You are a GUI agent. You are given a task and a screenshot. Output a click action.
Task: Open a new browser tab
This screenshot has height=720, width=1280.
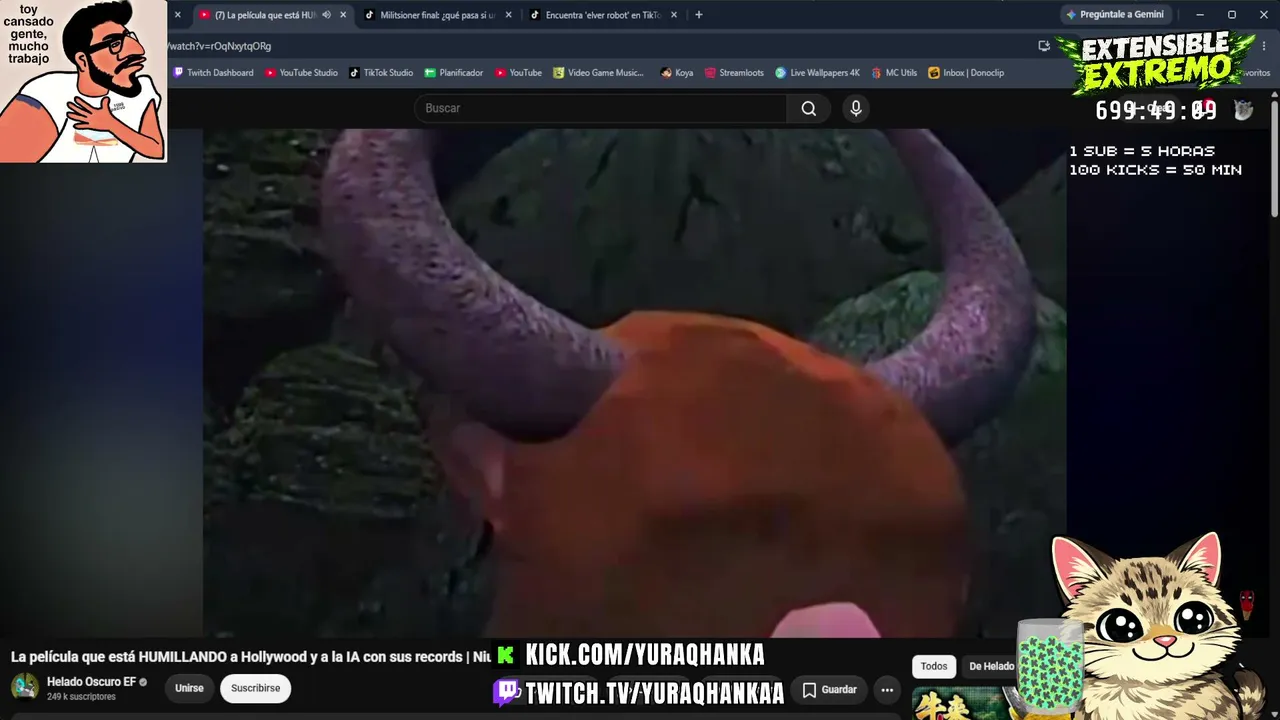coord(699,15)
